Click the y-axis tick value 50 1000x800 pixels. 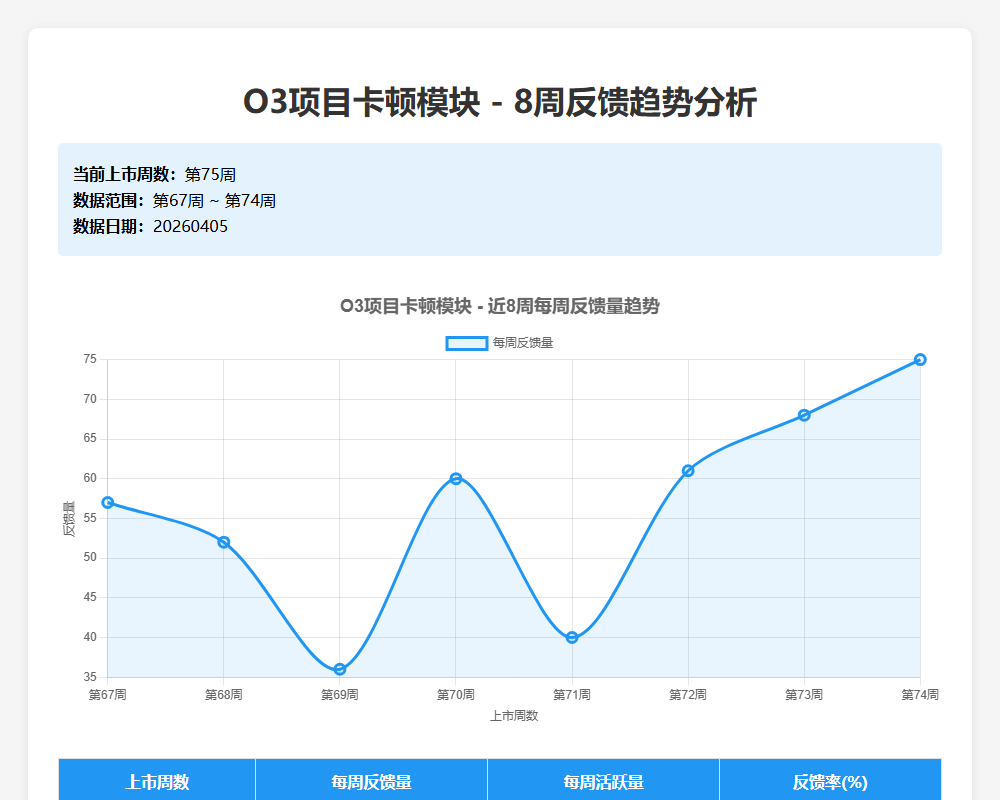tap(90, 558)
